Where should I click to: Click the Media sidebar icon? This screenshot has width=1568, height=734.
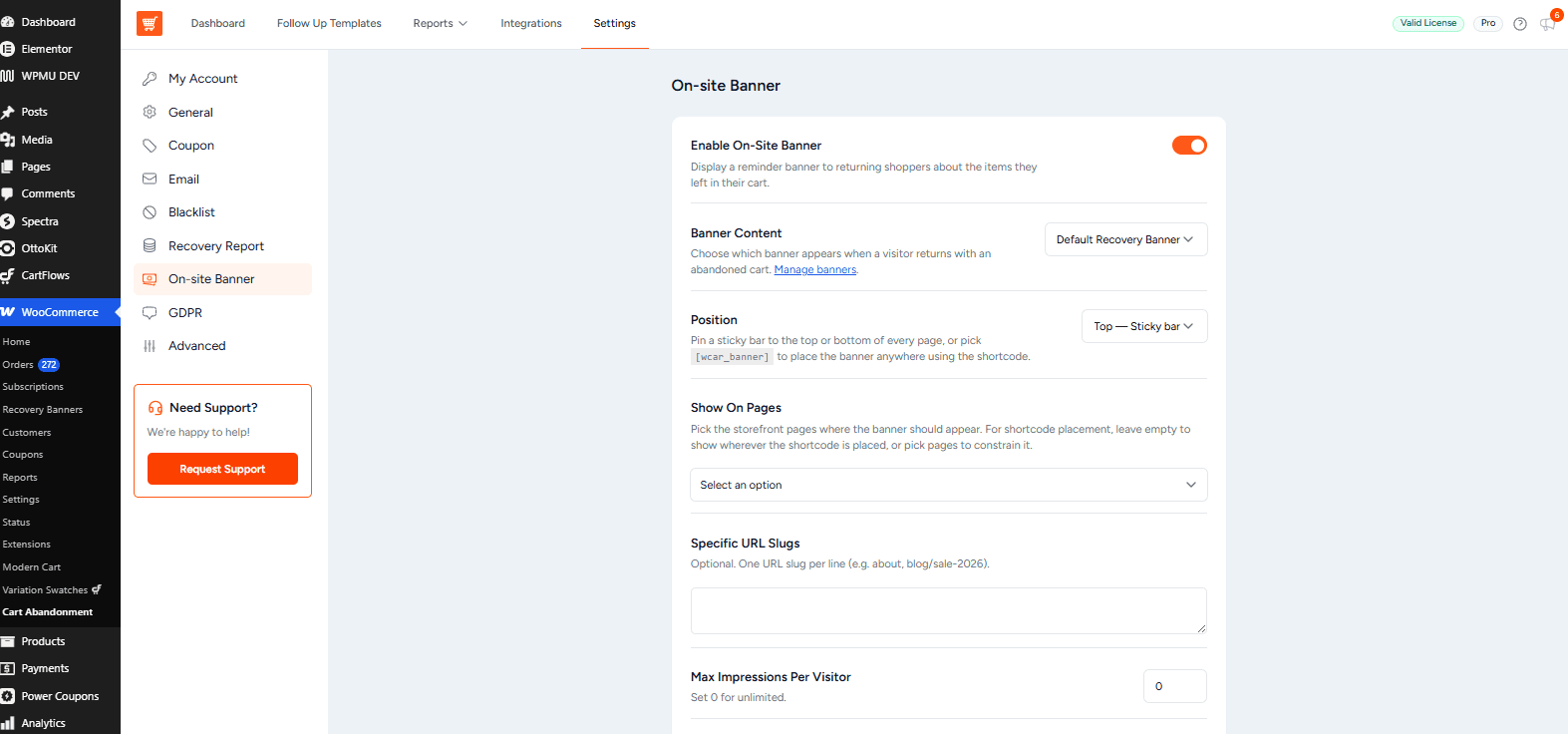[x=8, y=140]
